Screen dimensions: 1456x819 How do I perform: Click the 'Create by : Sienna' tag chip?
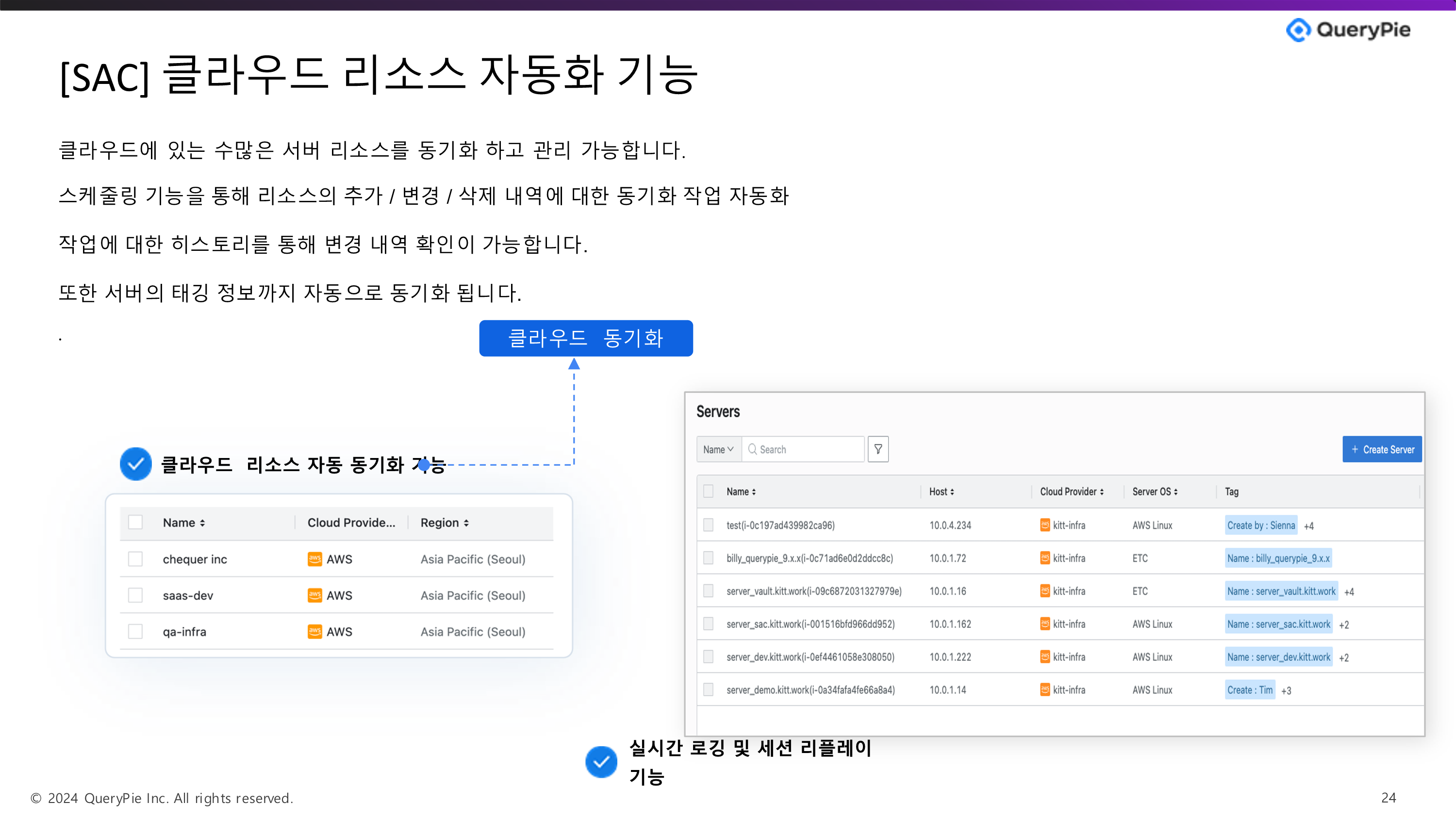1260,525
